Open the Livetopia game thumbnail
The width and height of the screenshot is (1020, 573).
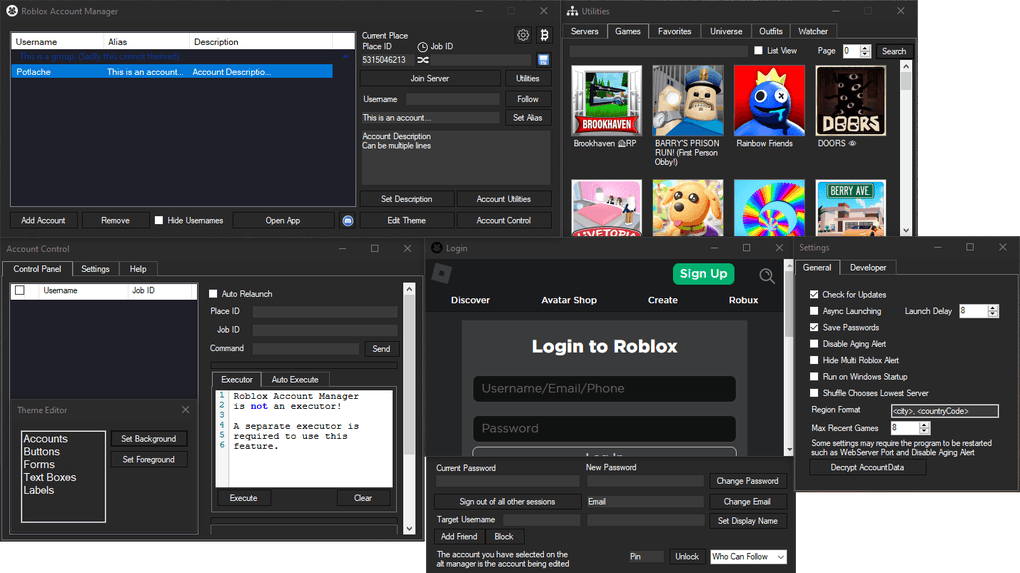click(x=606, y=207)
